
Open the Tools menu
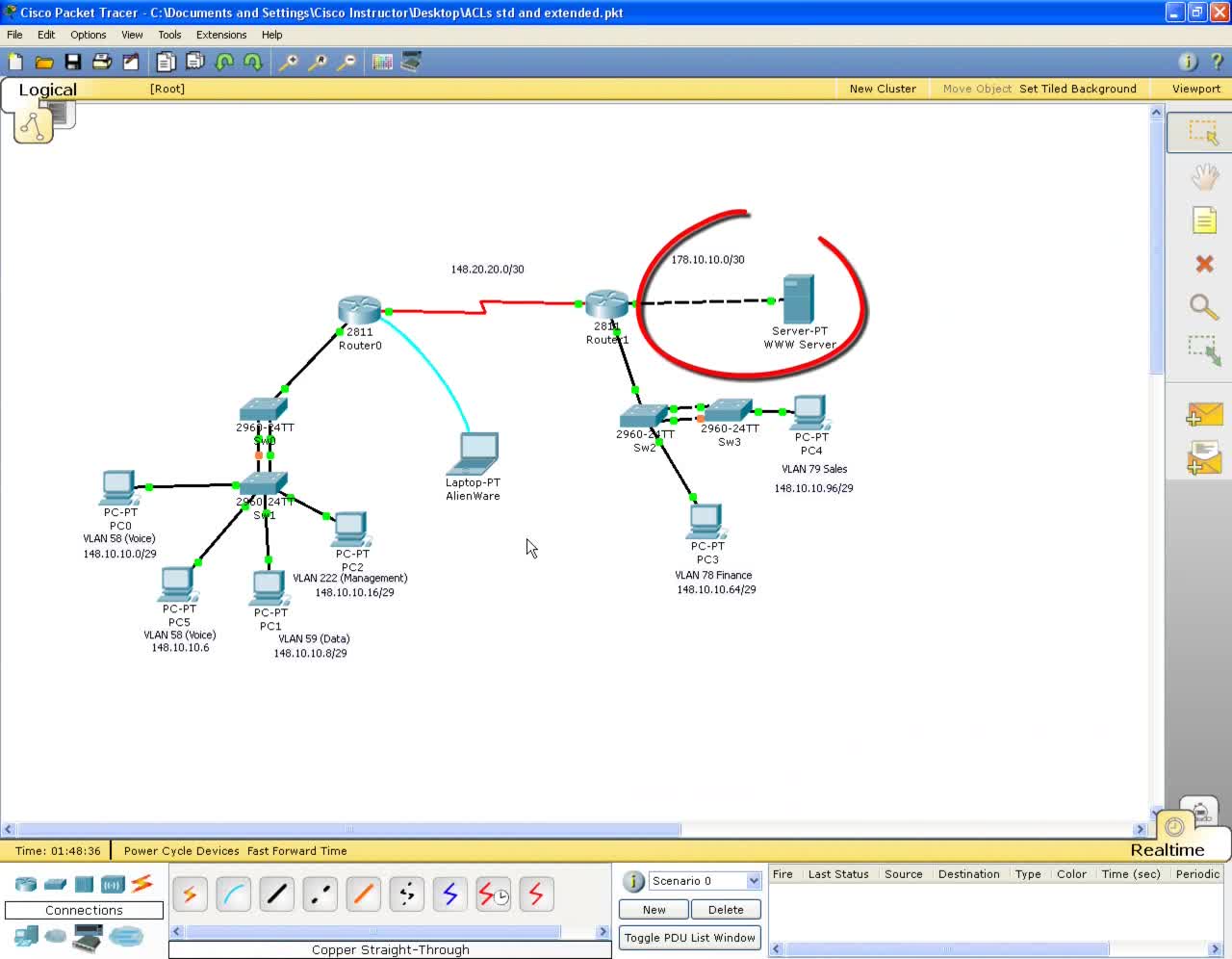point(169,35)
